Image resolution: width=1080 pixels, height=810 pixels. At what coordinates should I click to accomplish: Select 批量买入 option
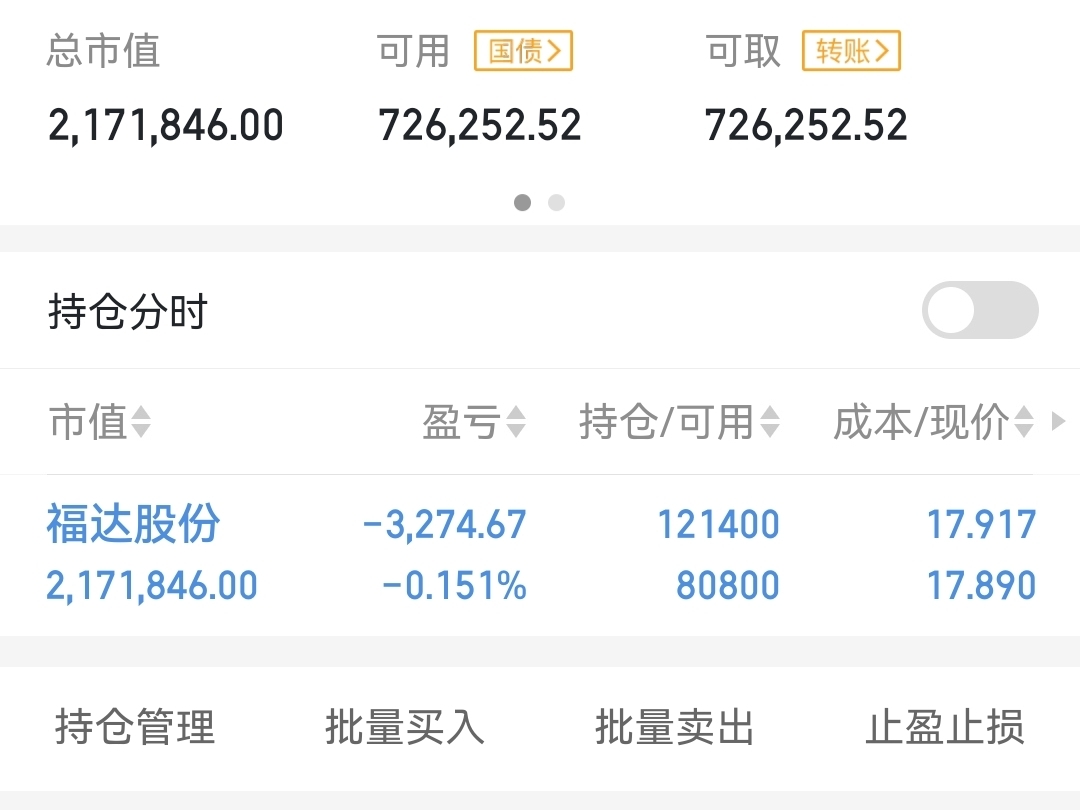pos(405,727)
